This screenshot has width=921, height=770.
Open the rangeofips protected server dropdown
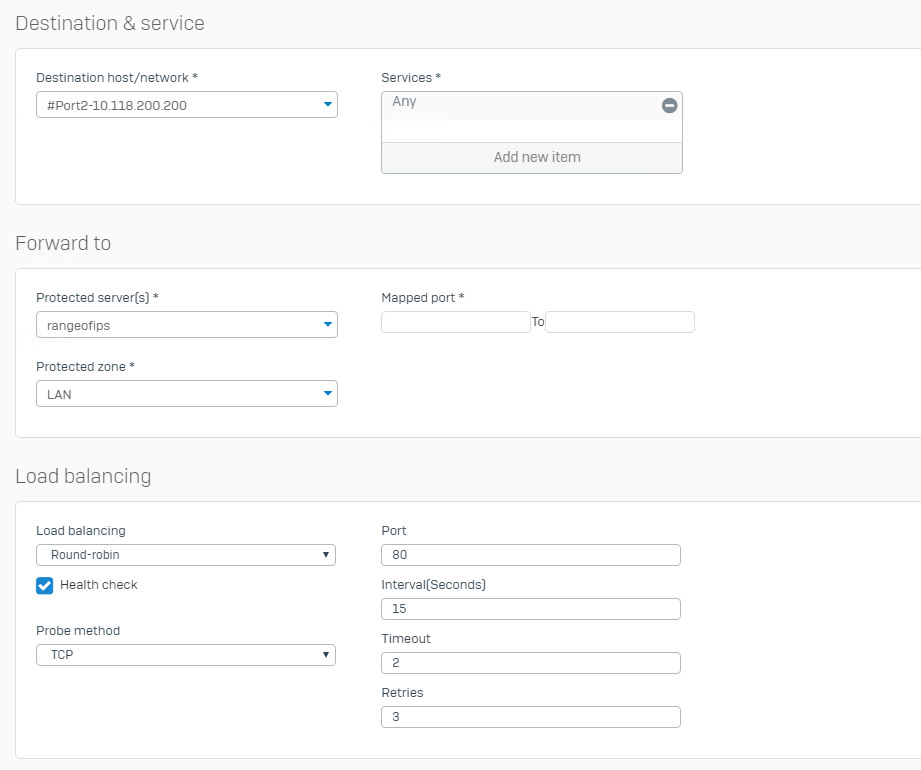tap(180, 325)
